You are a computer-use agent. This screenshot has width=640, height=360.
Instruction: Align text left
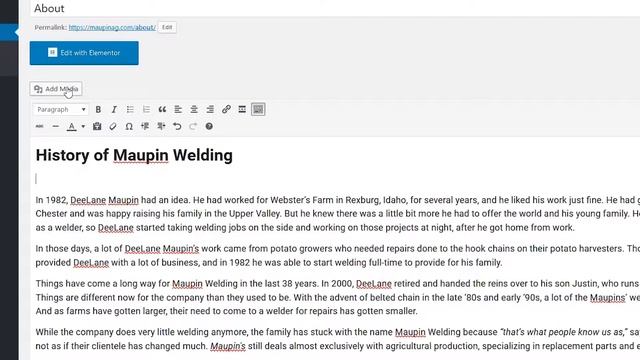coord(178,109)
